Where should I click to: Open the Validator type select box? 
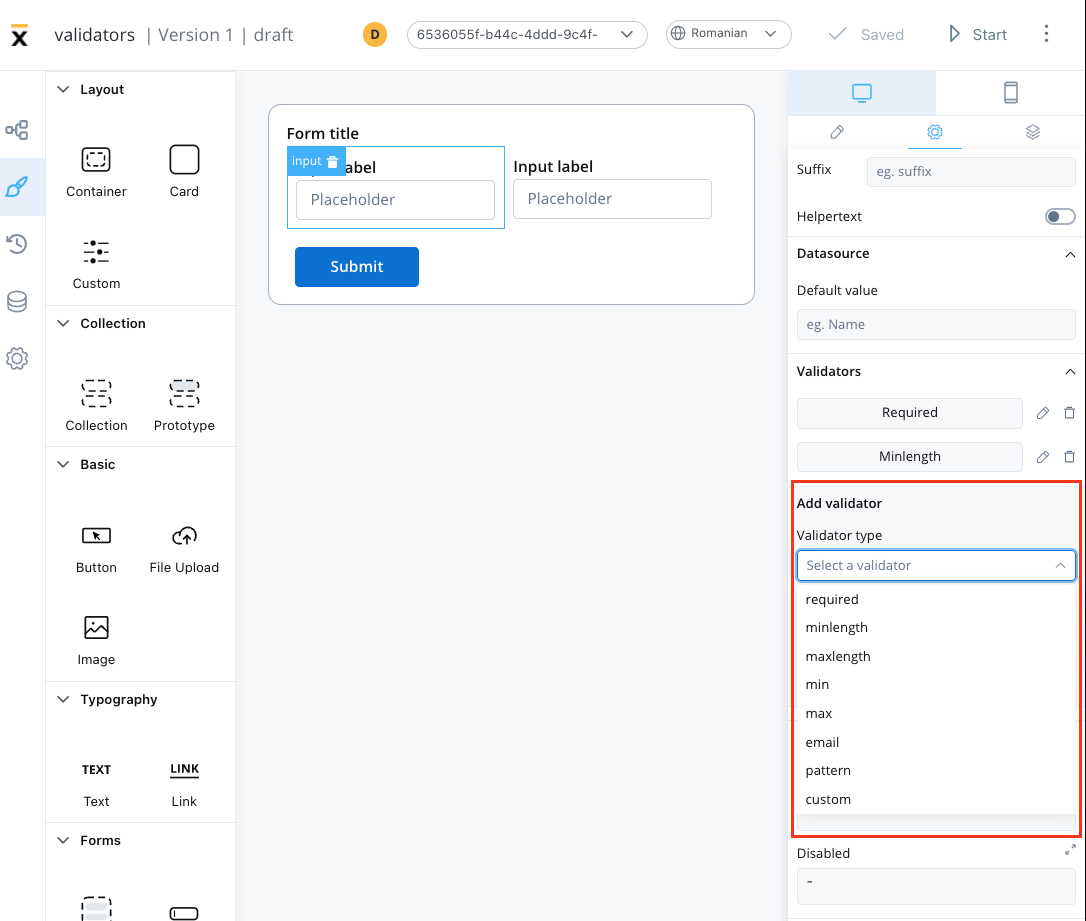click(935, 566)
